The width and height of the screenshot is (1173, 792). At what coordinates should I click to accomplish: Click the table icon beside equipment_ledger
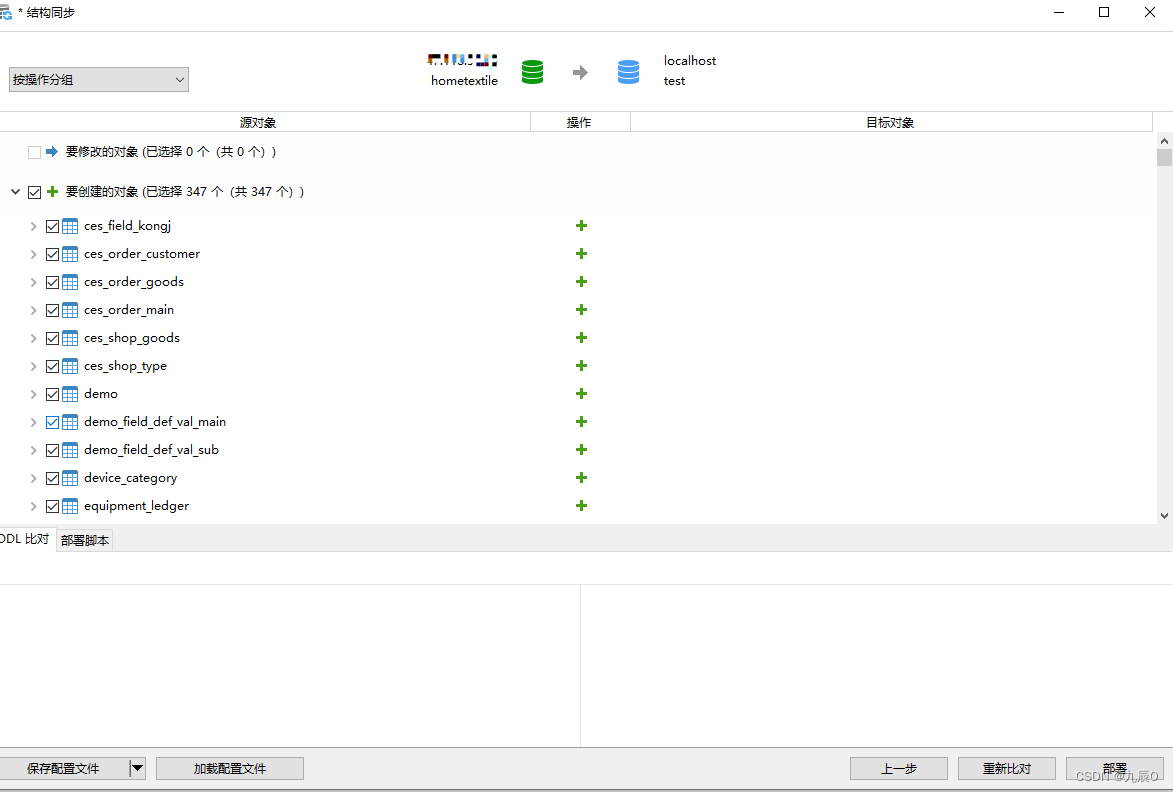click(x=69, y=505)
